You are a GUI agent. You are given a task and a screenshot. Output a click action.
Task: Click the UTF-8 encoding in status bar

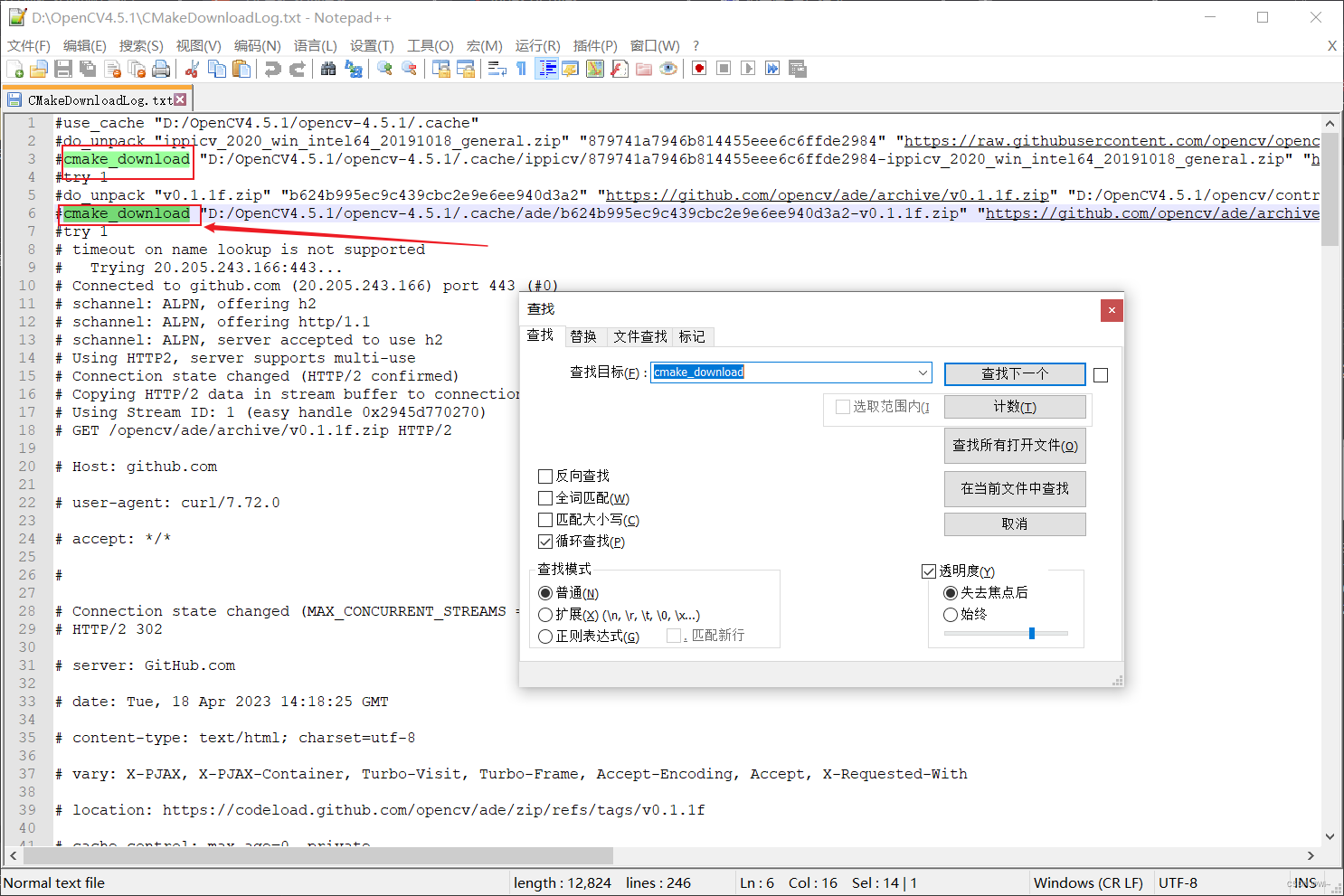[x=1178, y=883]
